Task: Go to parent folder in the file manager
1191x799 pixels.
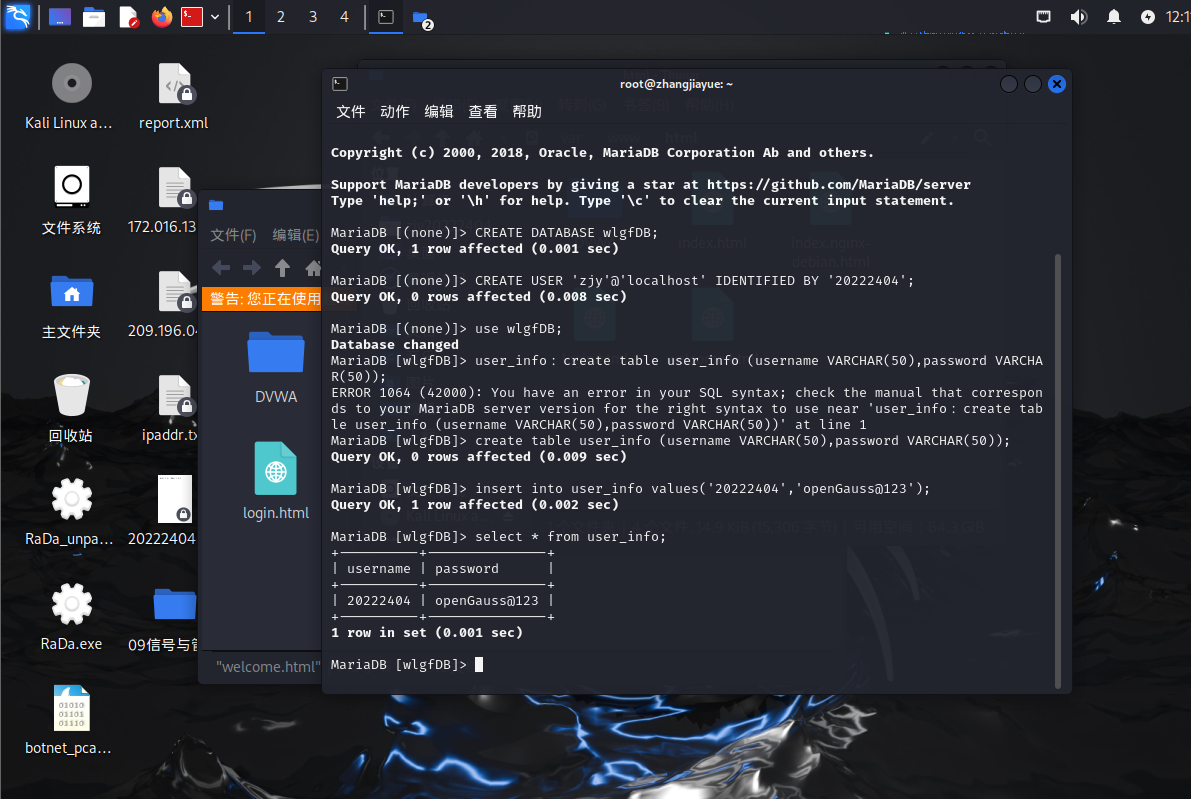Action: tap(282, 267)
